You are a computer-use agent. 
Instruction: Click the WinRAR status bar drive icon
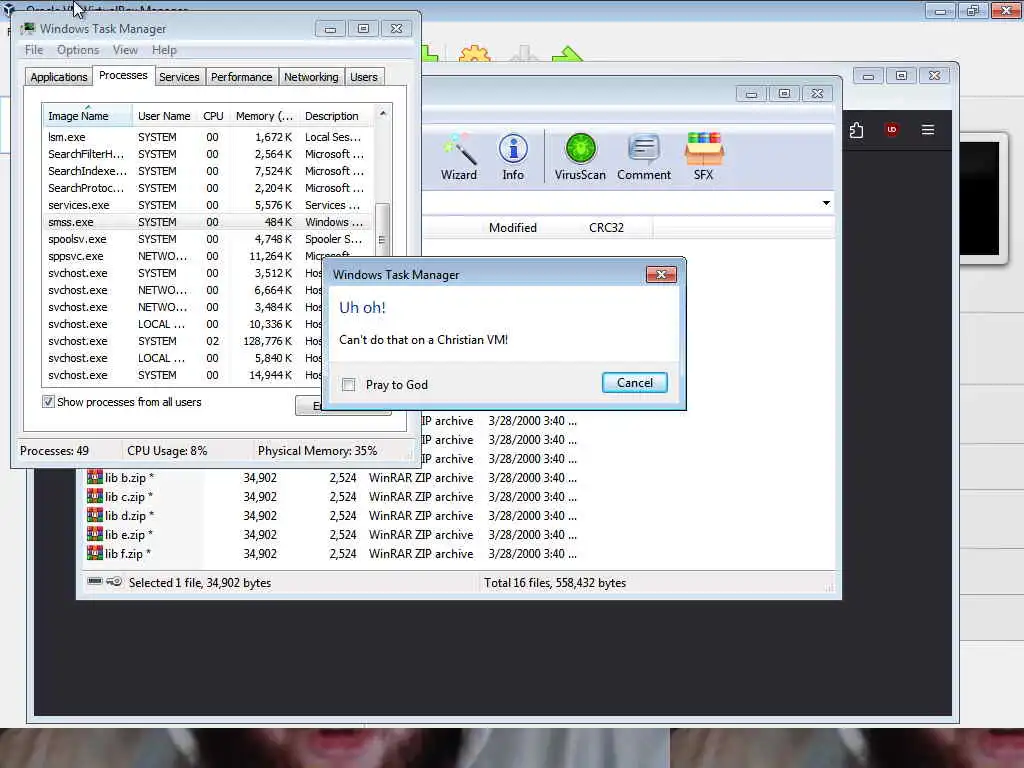95,581
